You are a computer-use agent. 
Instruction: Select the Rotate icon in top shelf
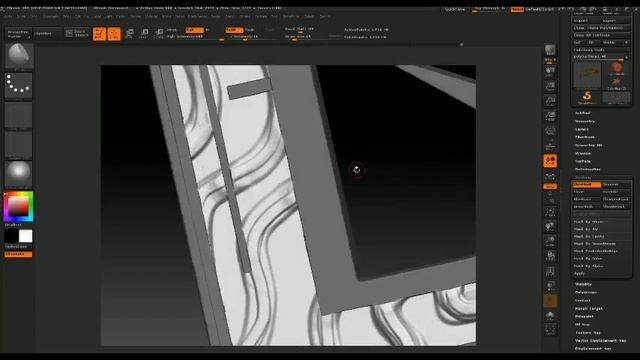click(159, 33)
